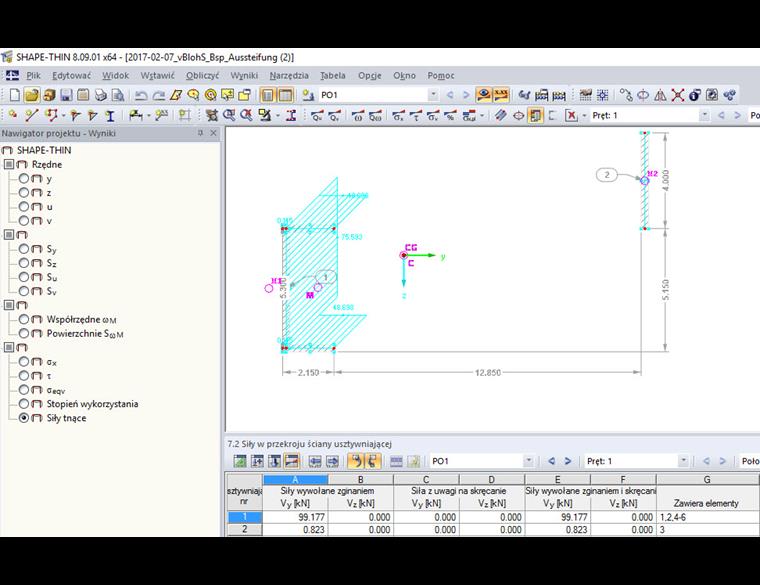Undo the last action

tap(141, 95)
